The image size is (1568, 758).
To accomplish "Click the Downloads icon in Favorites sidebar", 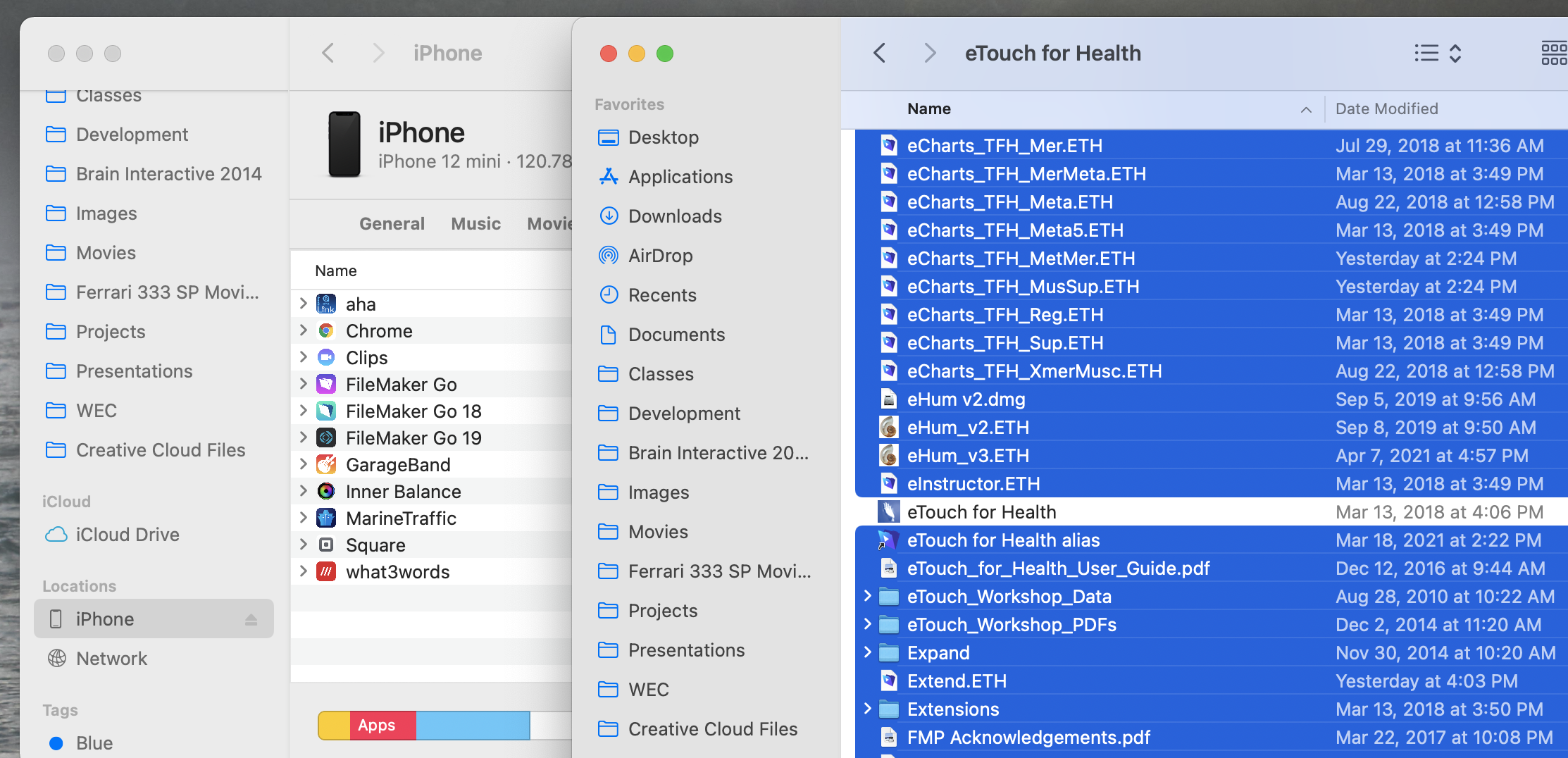I will (609, 216).
